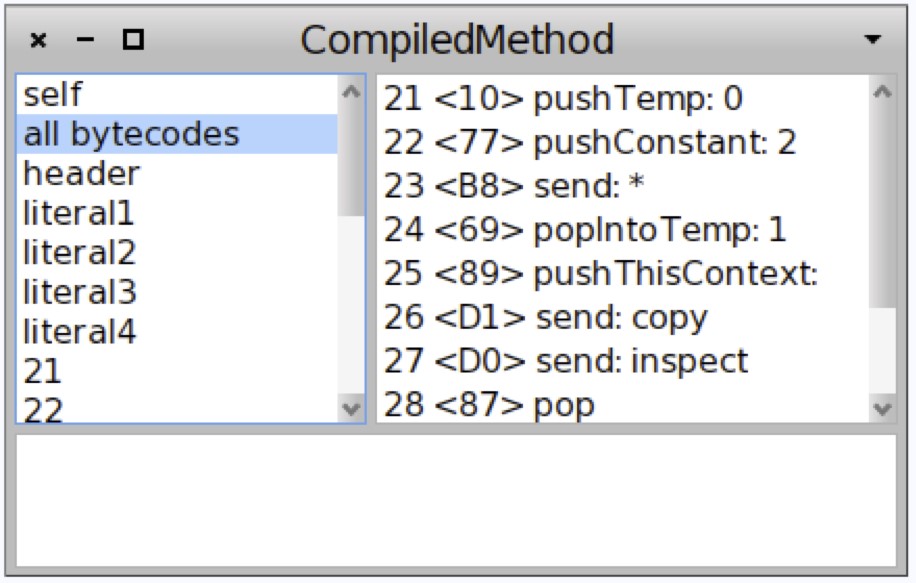Image resolution: width=916 pixels, height=583 pixels.
Task: Open the window menu dropdown arrow
Action: click(x=873, y=40)
